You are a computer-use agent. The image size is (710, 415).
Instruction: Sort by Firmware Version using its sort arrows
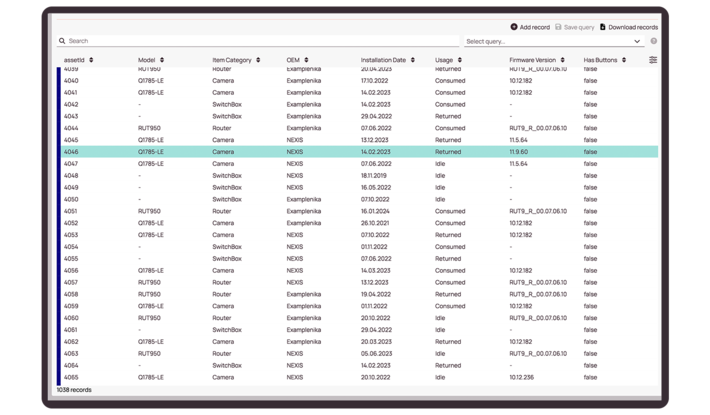562,60
